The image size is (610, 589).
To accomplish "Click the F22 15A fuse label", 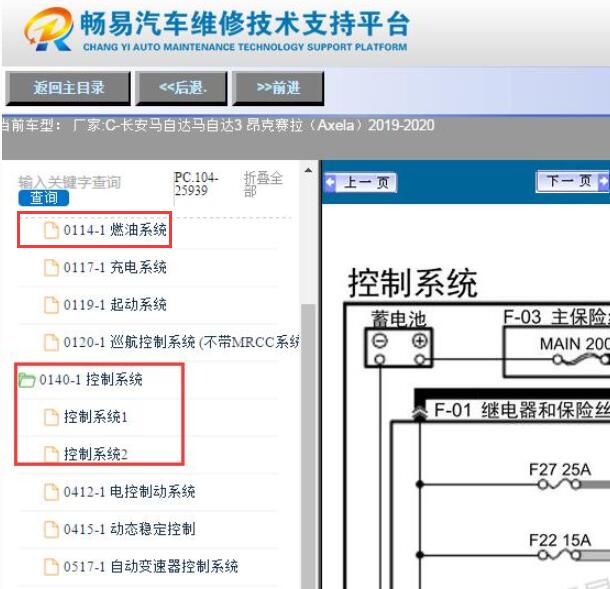I will click(x=560, y=540).
